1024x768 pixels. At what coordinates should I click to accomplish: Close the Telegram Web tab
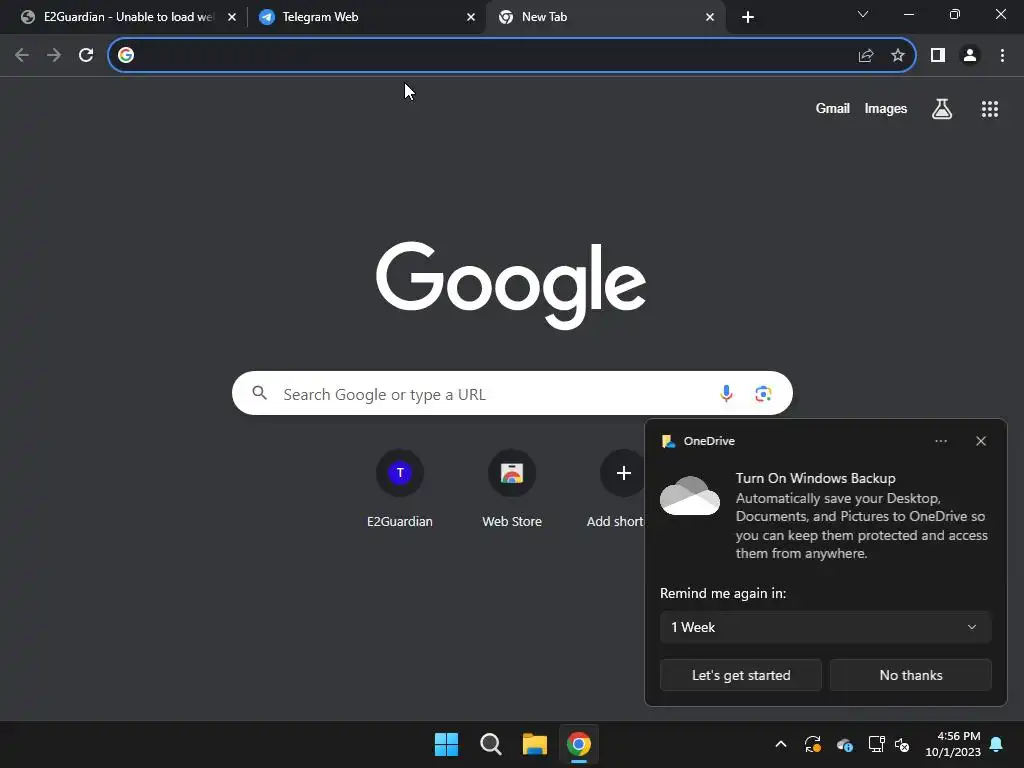click(x=471, y=17)
